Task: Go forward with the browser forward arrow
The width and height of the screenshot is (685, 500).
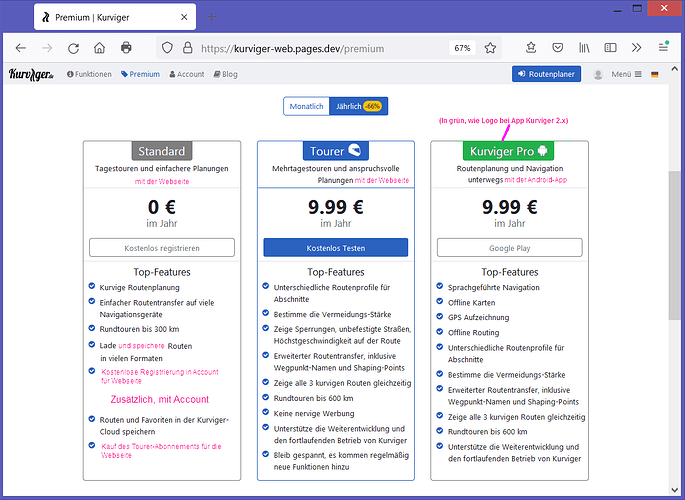Action: [x=47, y=48]
